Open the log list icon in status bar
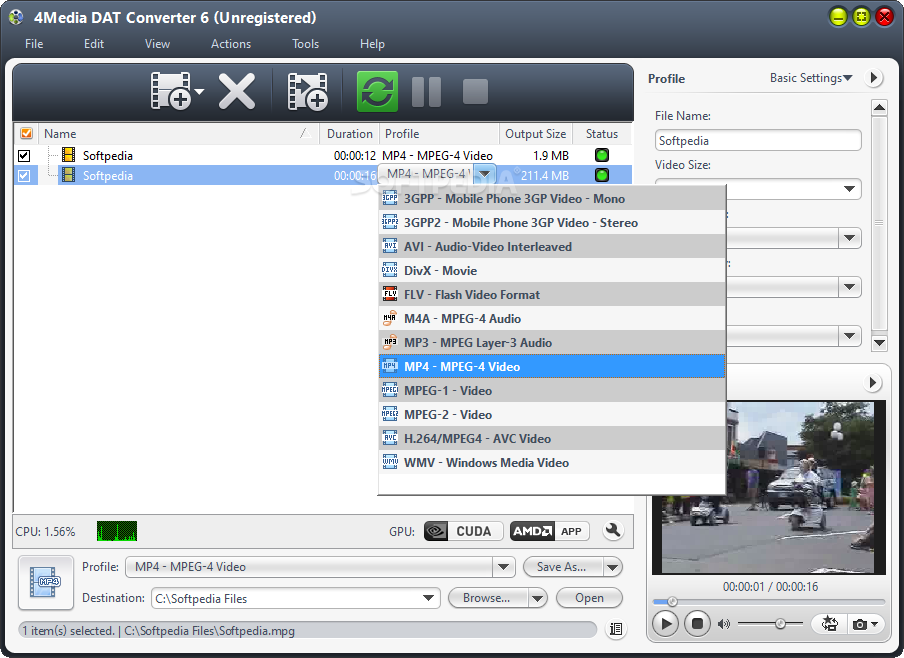904x658 pixels. 616,629
